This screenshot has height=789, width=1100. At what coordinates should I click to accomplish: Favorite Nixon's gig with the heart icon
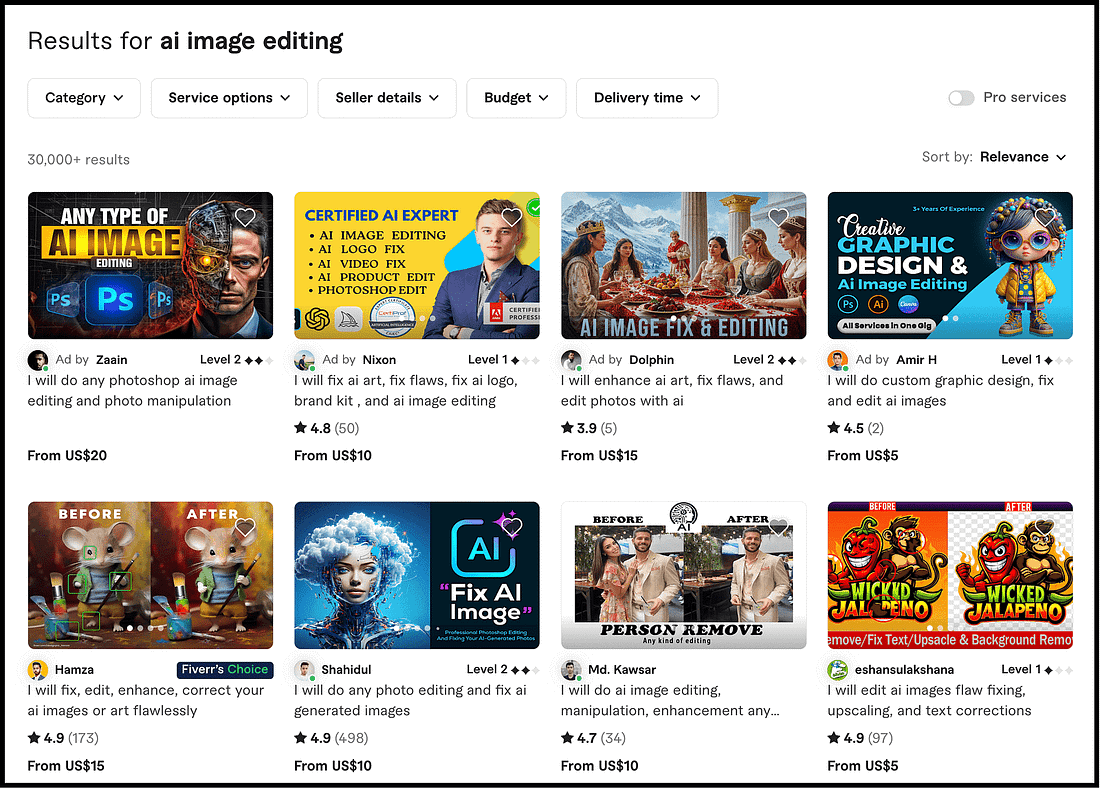[x=511, y=217]
